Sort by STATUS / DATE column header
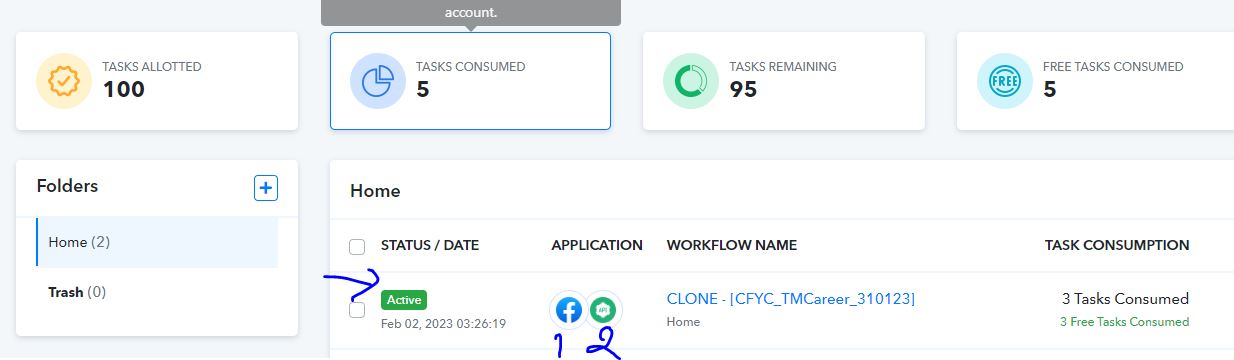The height and width of the screenshot is (360, 1234). (x=430, y=245)
